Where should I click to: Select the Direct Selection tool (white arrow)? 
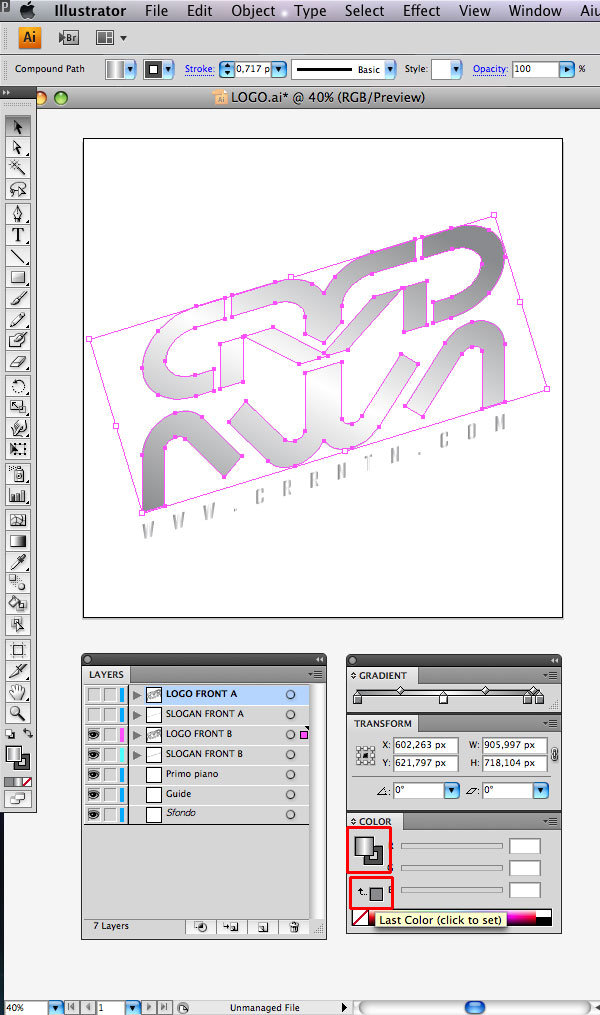click(17, 148)
